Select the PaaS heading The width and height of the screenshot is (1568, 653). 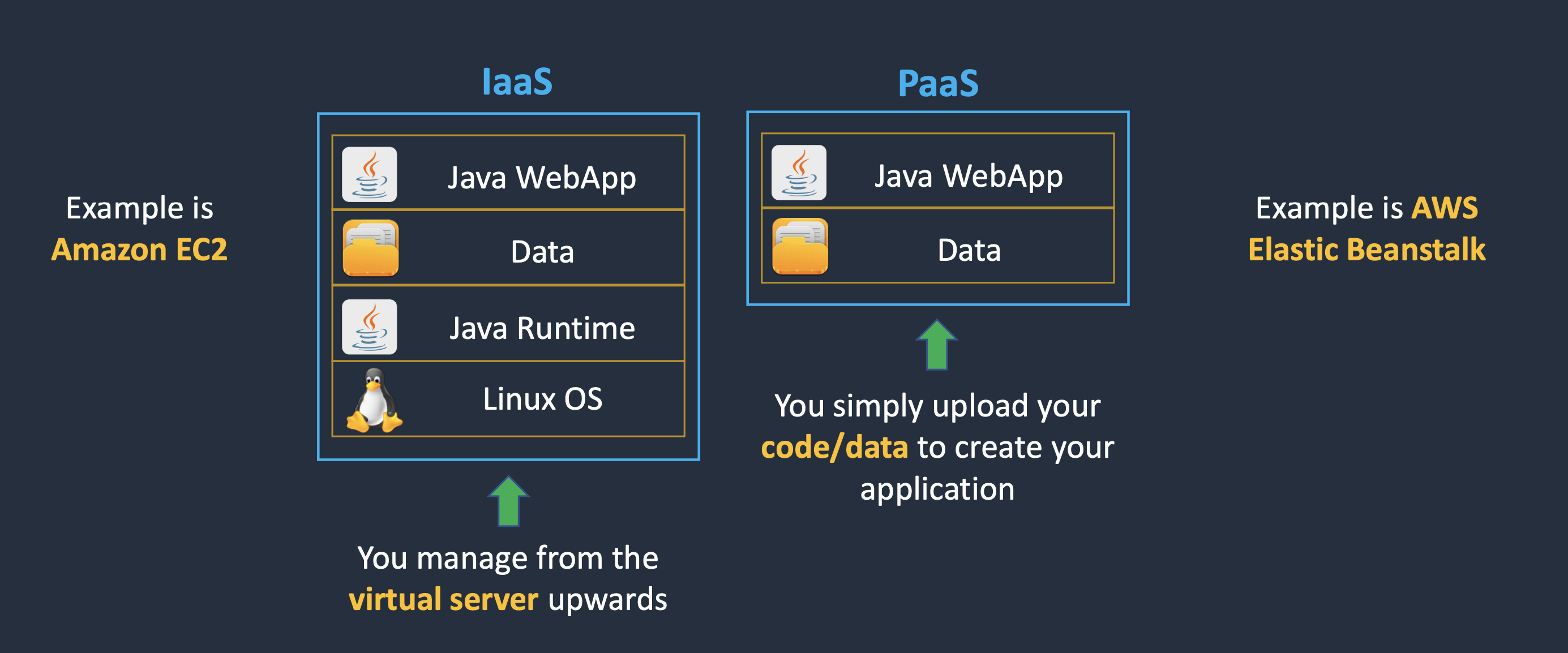pos(938,84)
